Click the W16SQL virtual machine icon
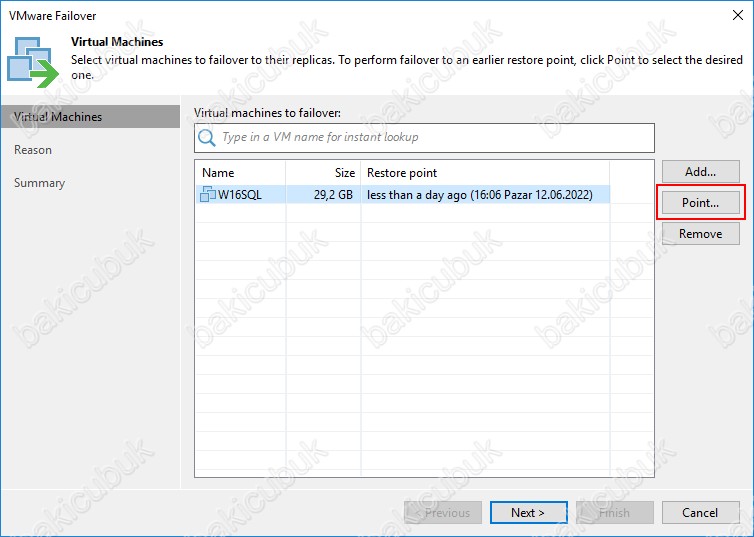The height and width of the screenshot is (537, 754). point(208,194)
